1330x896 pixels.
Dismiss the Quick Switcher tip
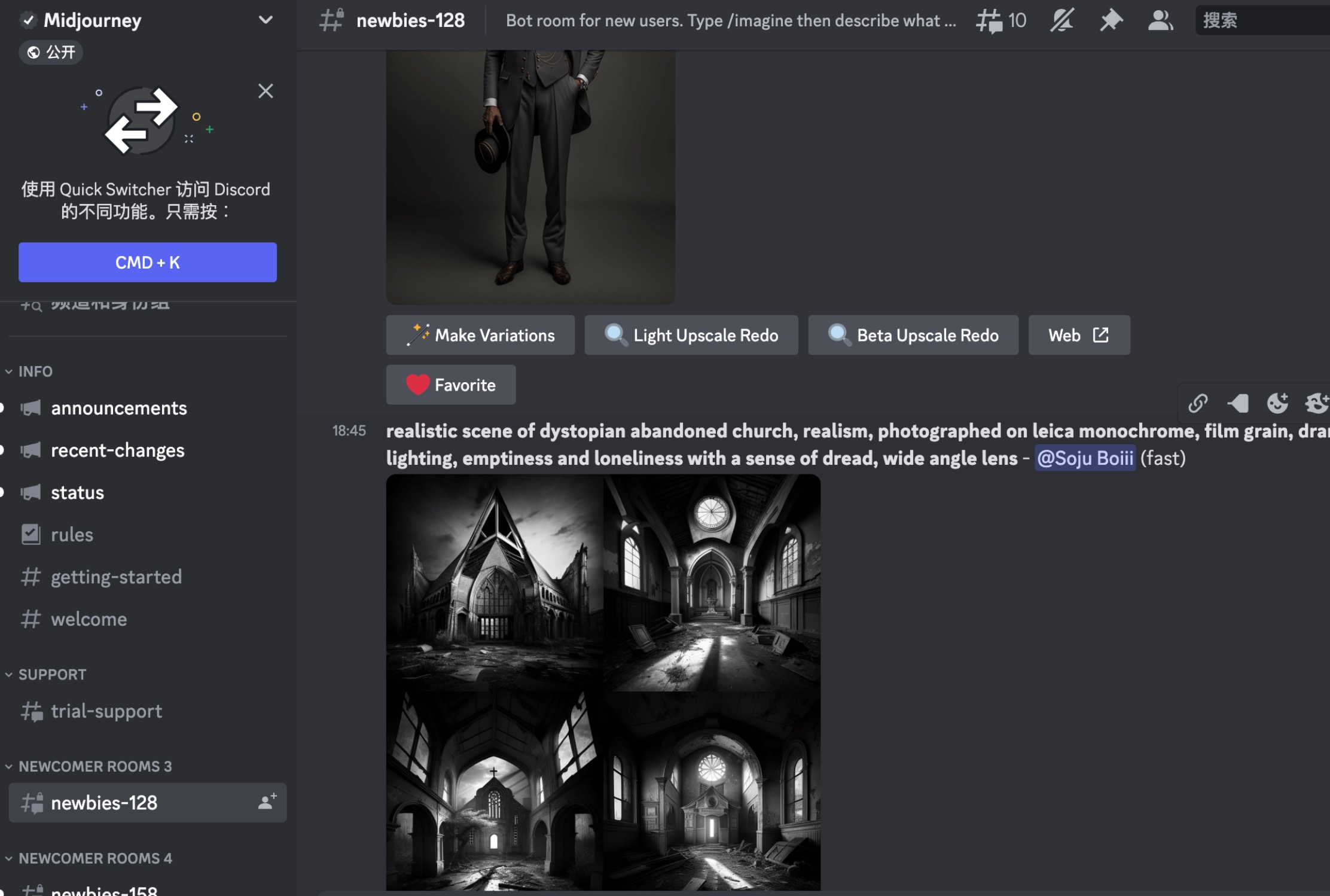[266, 91]
